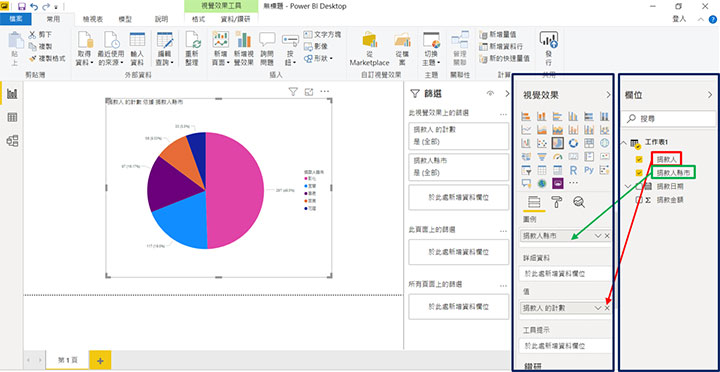Select the pie chart visualization type

pos(558,143)
